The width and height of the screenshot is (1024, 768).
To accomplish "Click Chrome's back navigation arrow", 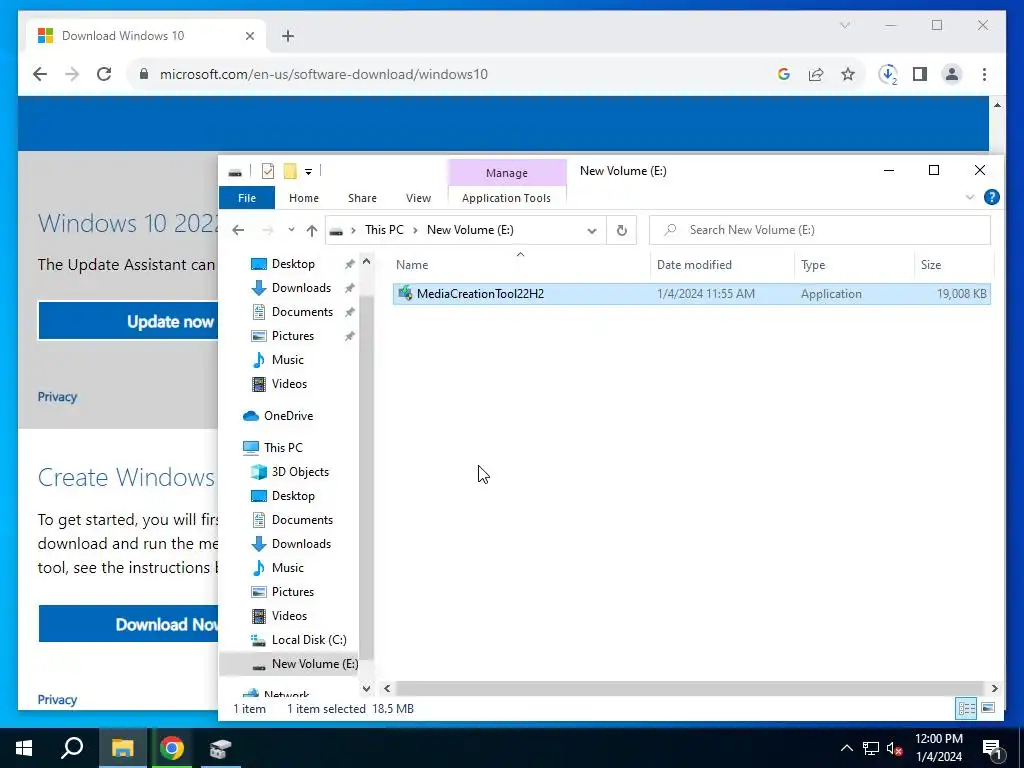I will tap(40, 74).
